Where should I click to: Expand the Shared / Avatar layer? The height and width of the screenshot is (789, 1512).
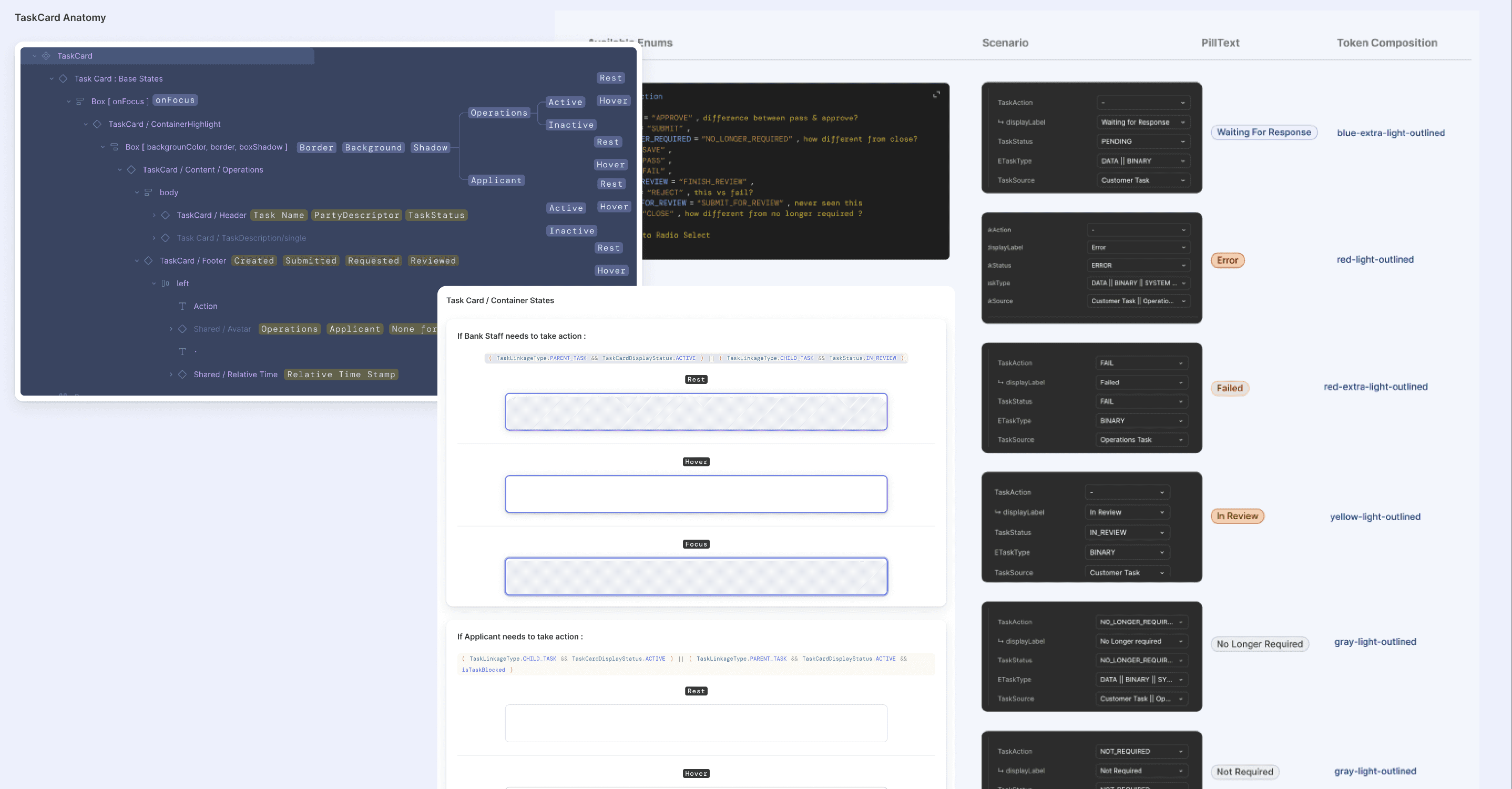click(171, 329)
